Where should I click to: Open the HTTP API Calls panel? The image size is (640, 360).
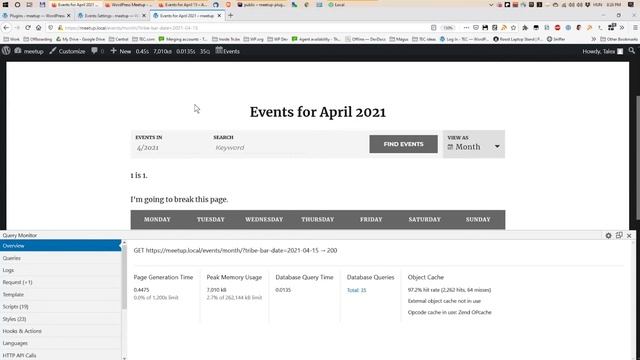(x=60, y=355)
